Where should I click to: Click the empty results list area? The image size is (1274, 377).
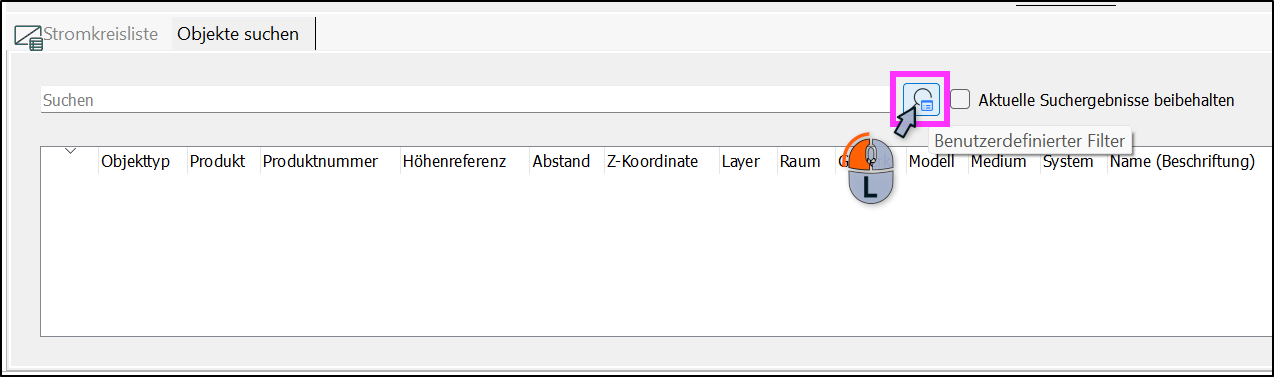(655, 255)
